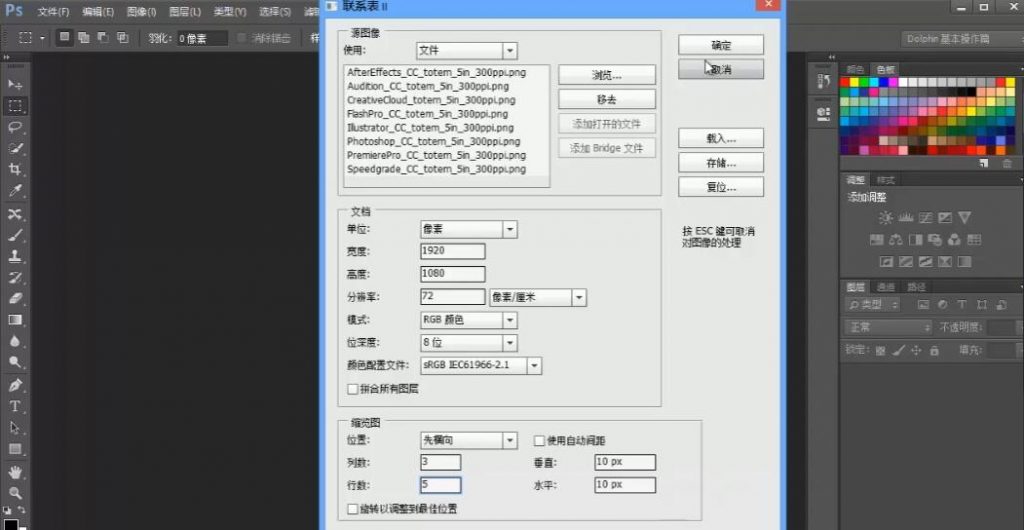
Task: Pick the blue swatch in top row
Action: 884,82
